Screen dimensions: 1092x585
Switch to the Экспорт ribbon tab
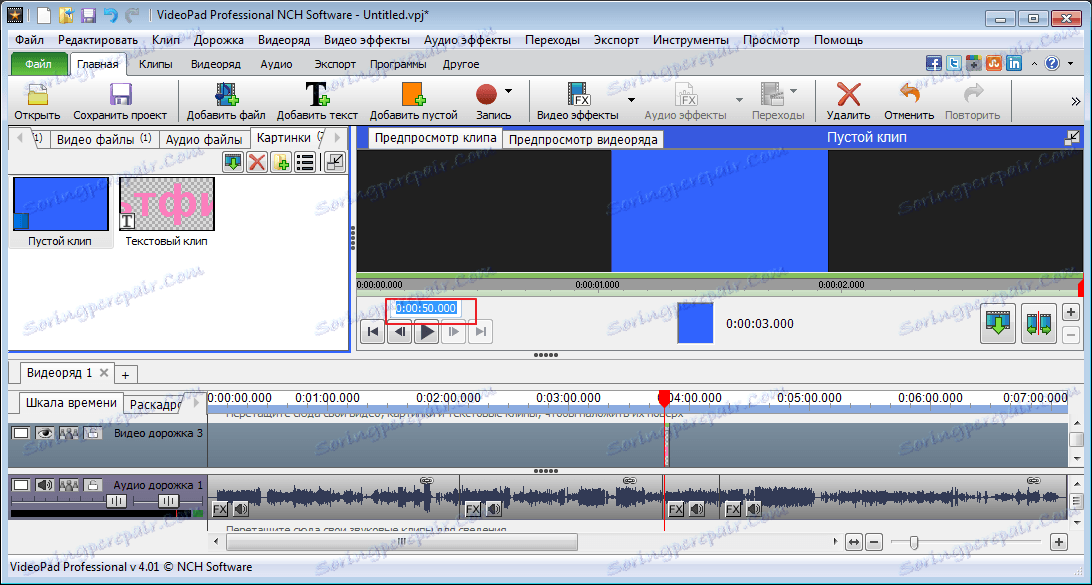(x=335, y=64)
